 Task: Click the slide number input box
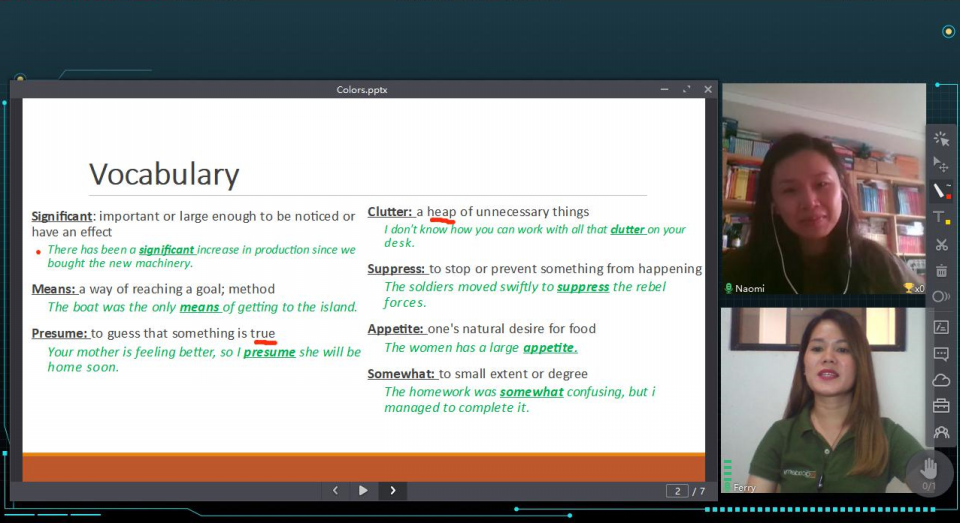point(677,491)
